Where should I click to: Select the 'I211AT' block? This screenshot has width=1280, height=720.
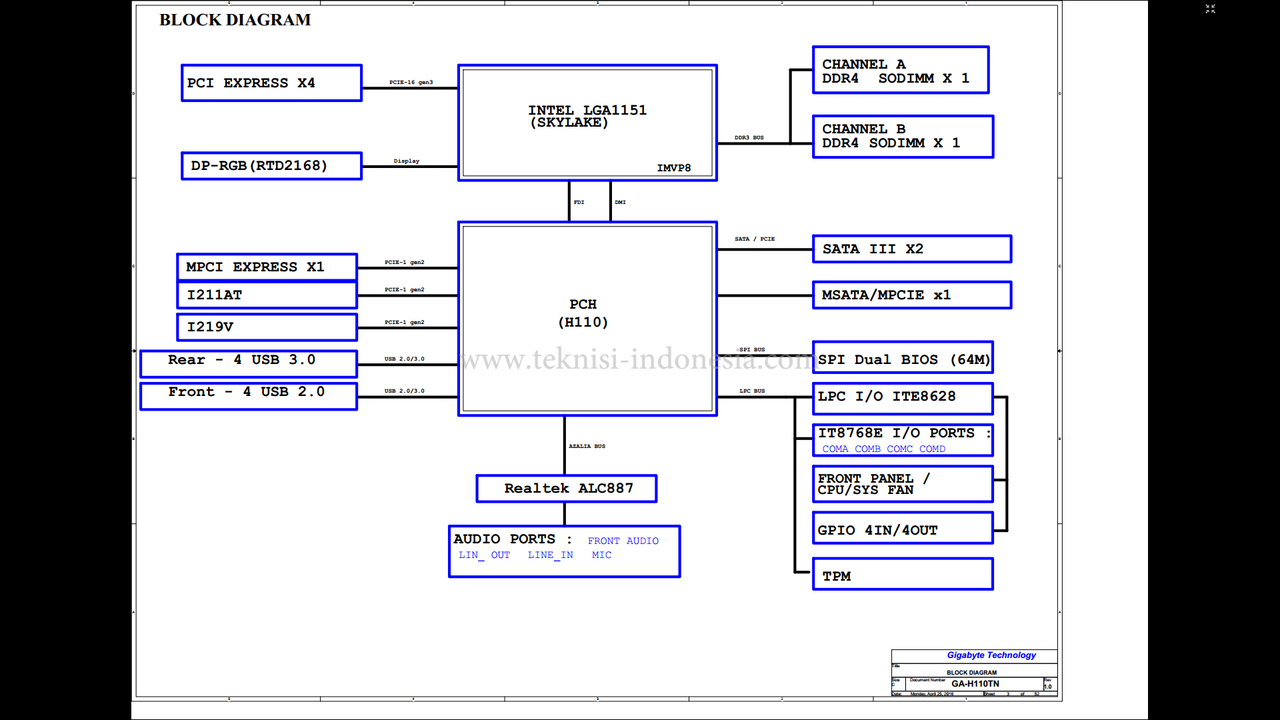point(267,295)
